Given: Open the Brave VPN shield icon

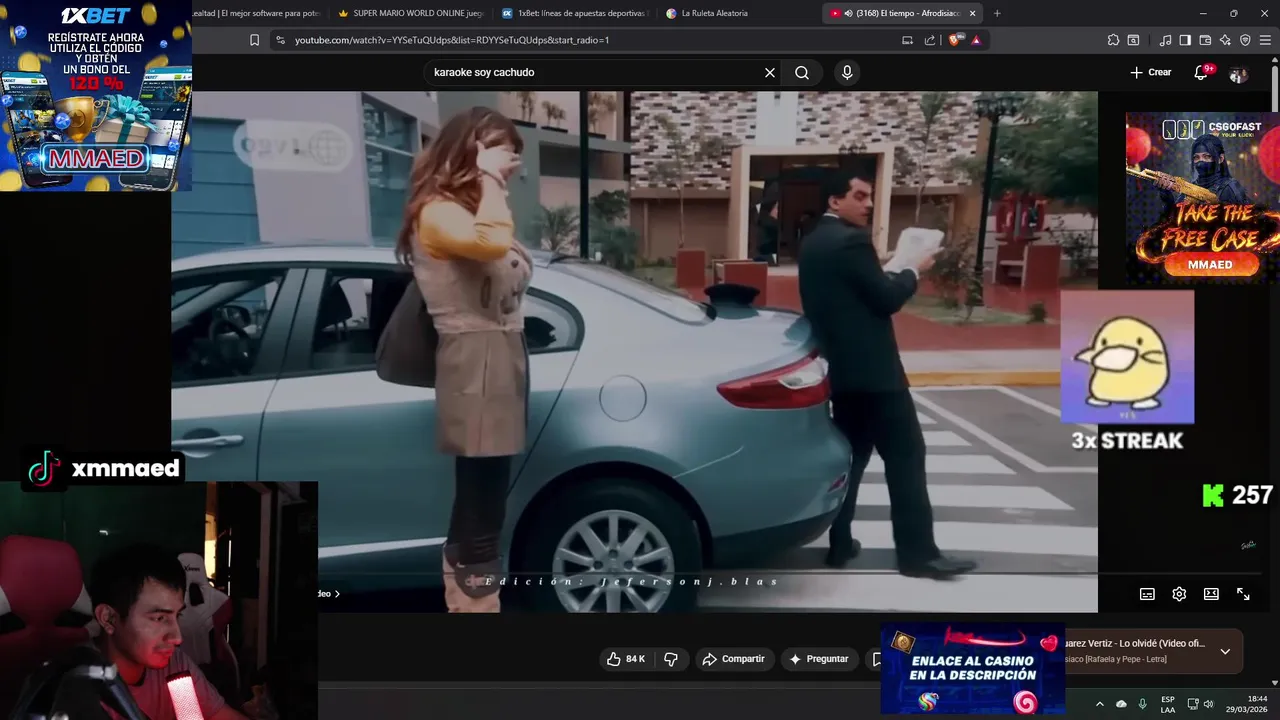Looking at the screenshot, I should (x=1245, y=40).
